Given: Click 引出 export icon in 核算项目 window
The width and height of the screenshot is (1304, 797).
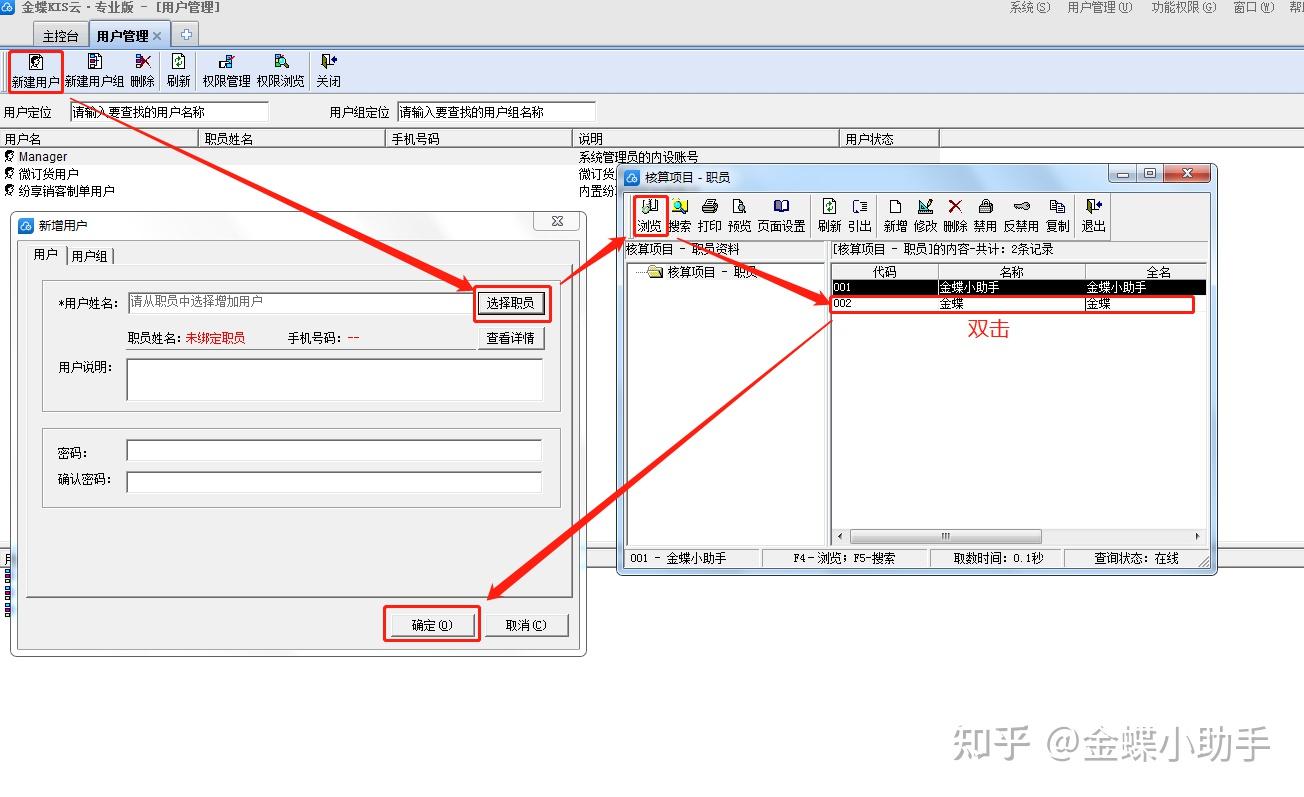Looking at the screenshot, I should click(859, 215).
